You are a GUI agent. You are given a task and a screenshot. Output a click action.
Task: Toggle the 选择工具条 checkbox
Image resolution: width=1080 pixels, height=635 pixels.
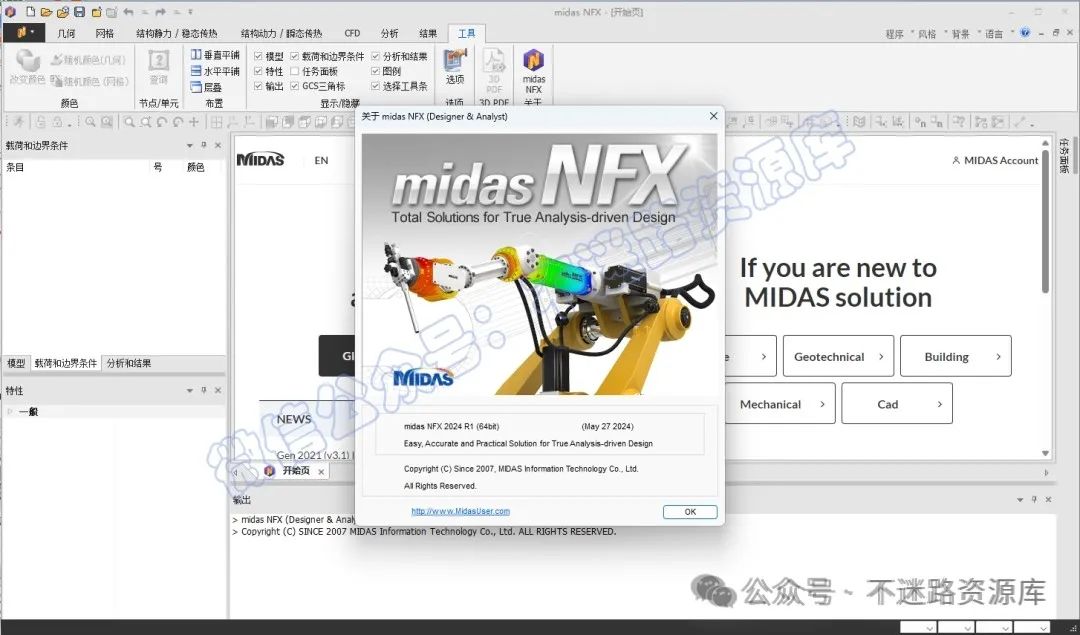(x=375, y=86)
